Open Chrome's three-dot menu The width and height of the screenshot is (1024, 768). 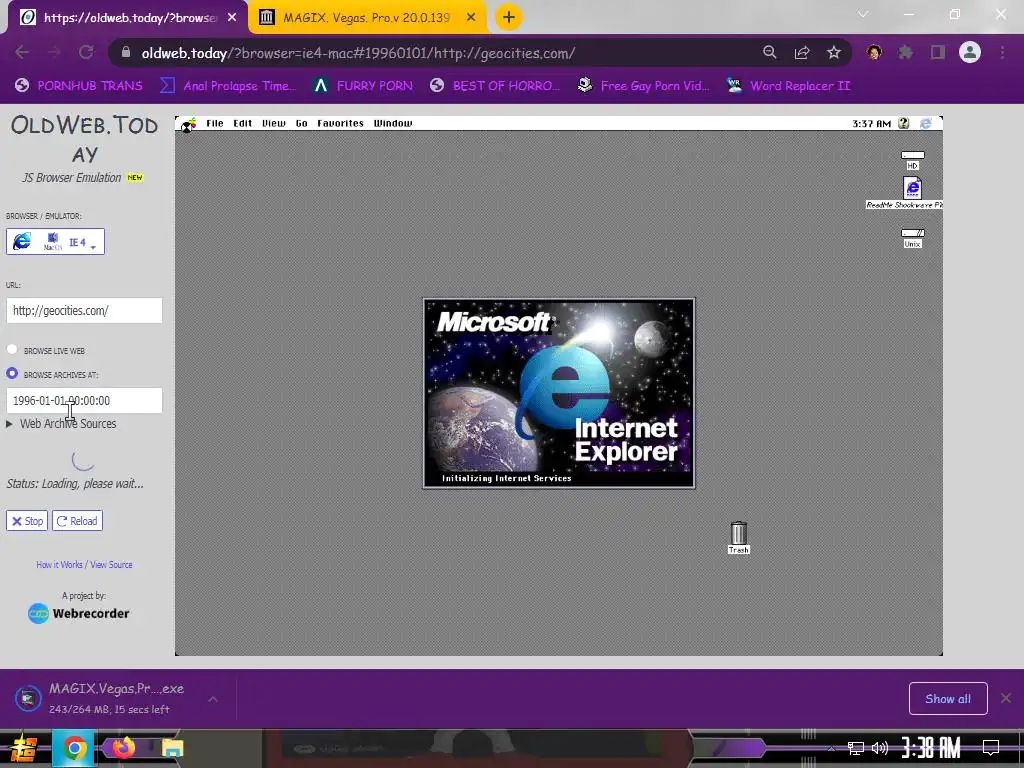pos(1002,52)
